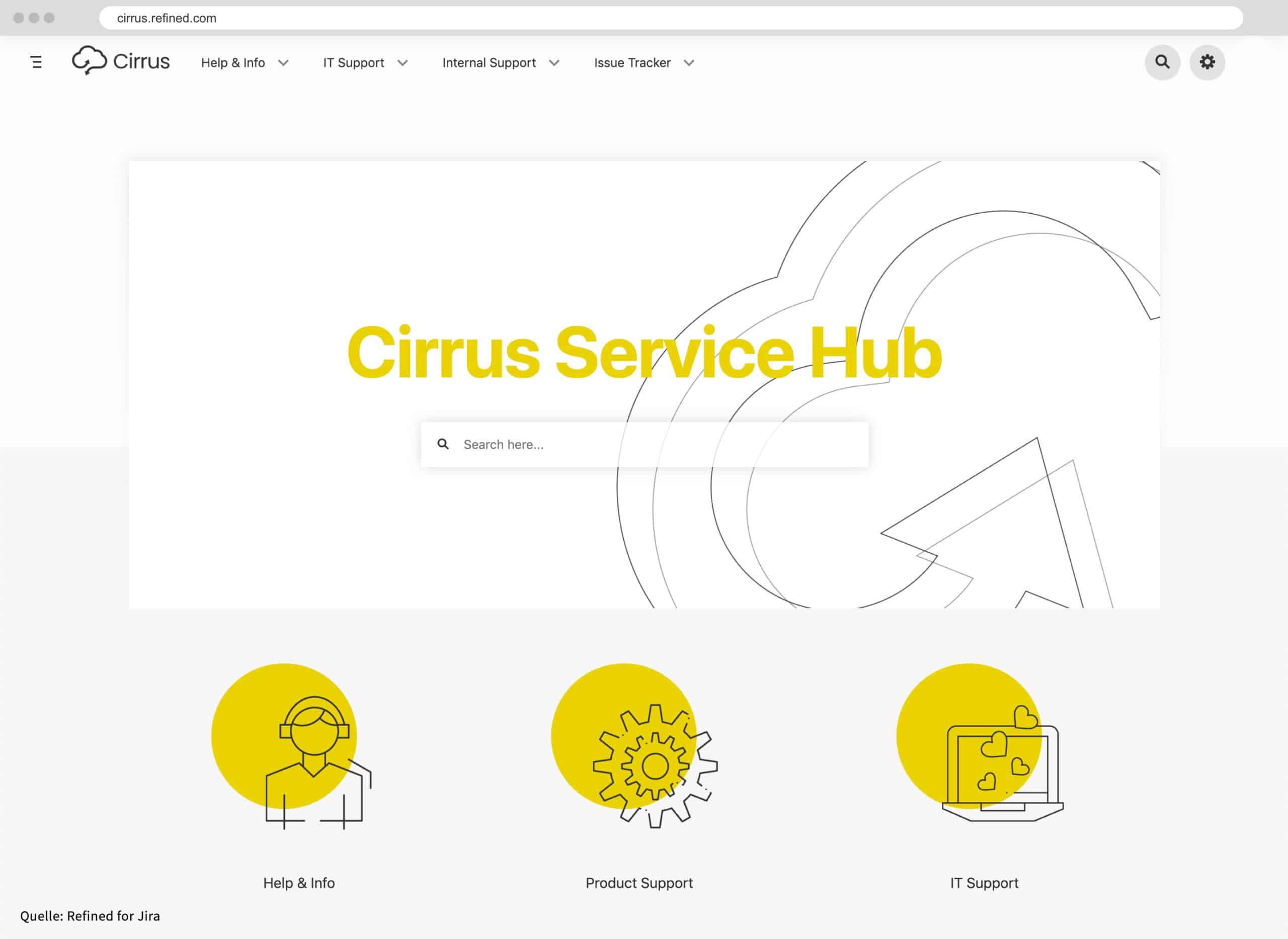Click magnifier icon inside search field

[x=443, y=444]
